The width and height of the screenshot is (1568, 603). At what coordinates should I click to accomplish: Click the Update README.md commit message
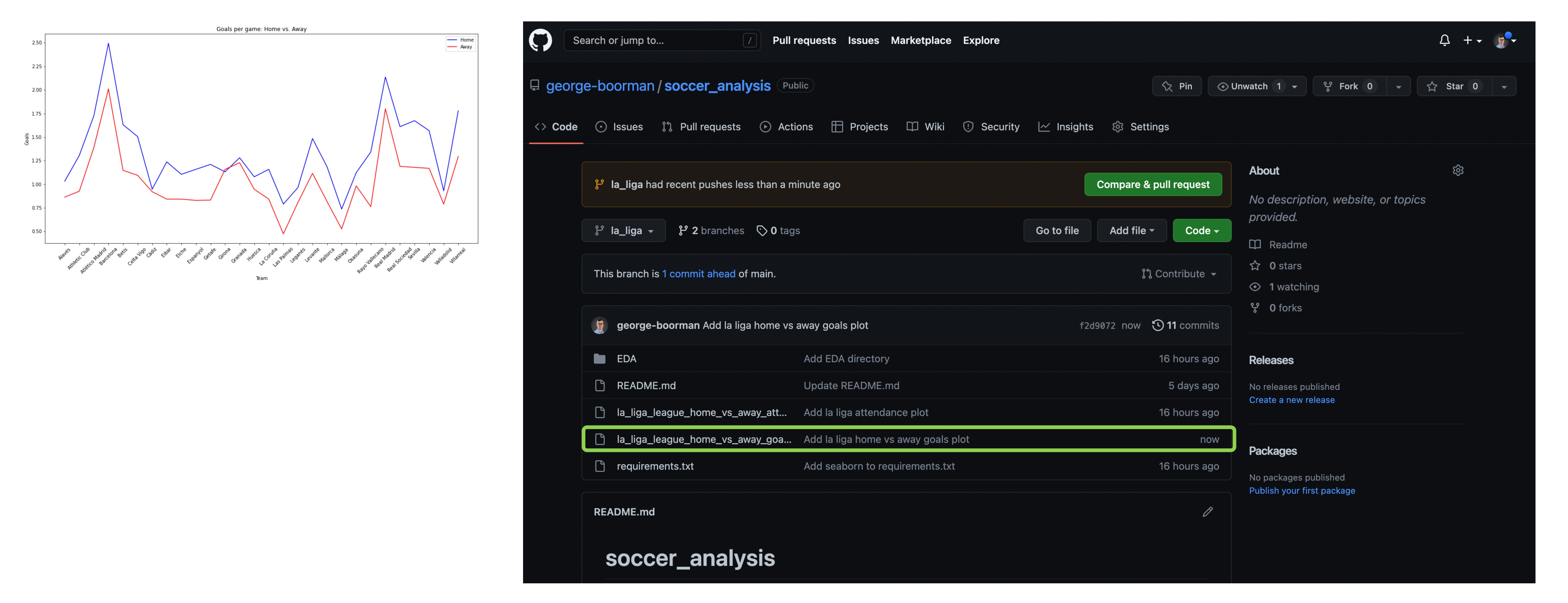point(851,386)
